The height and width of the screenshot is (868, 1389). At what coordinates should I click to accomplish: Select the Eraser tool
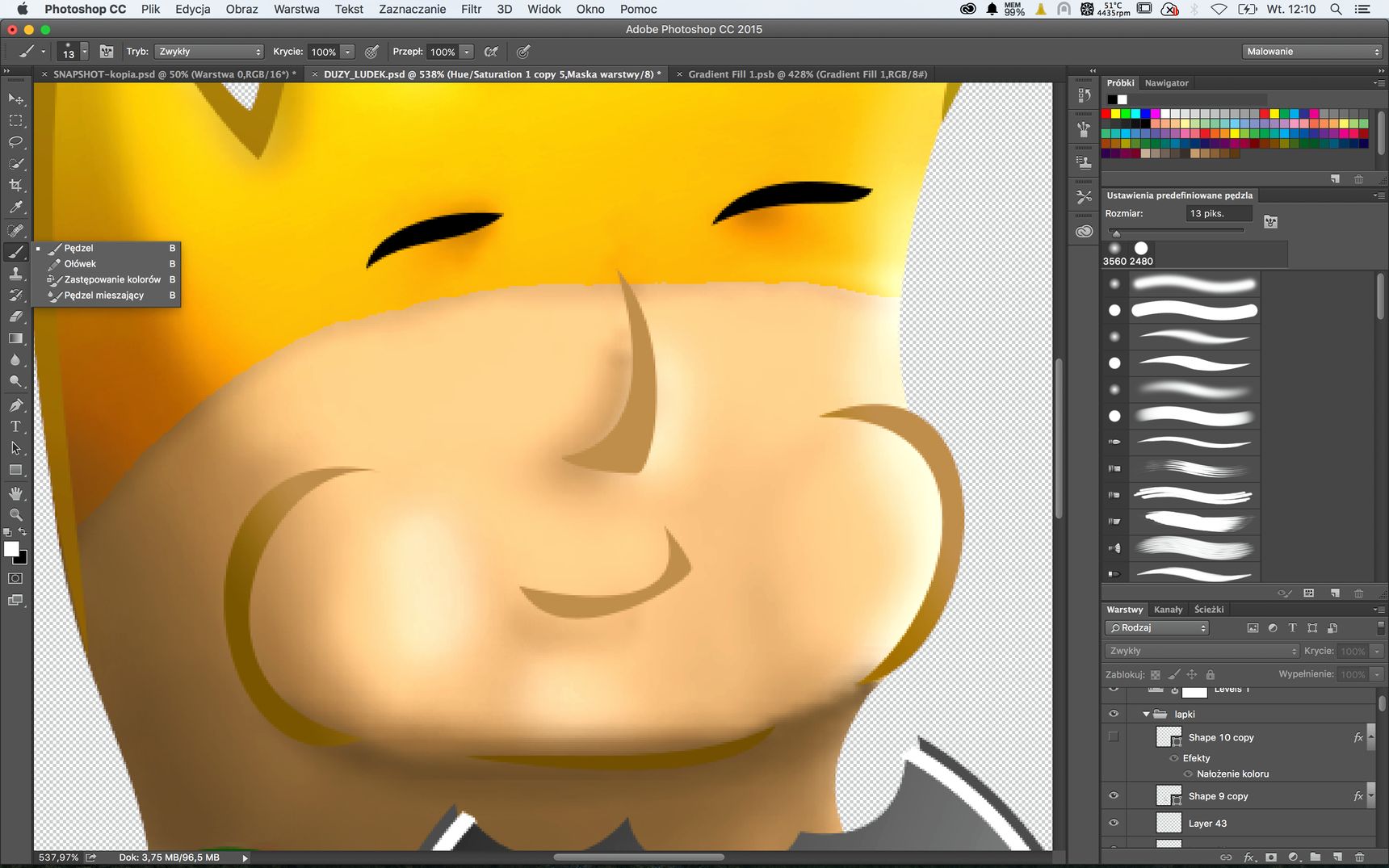coord(16,317)
